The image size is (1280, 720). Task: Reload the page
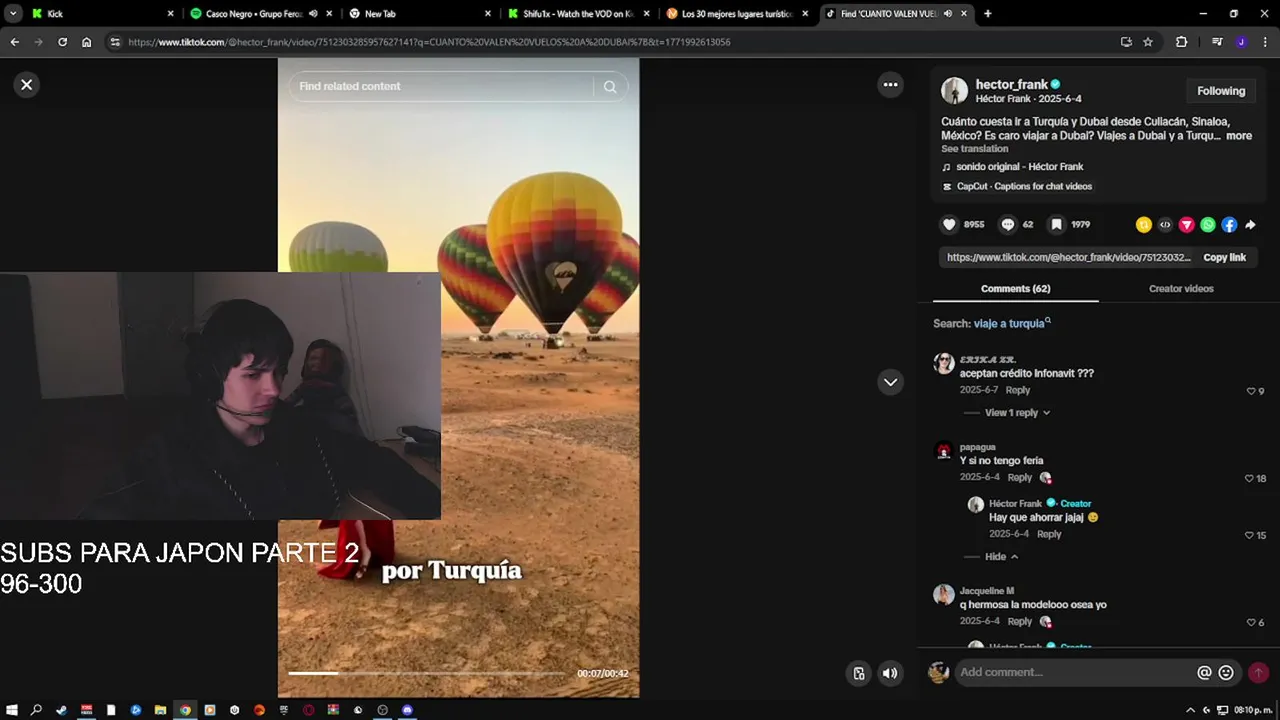(62, 42)
